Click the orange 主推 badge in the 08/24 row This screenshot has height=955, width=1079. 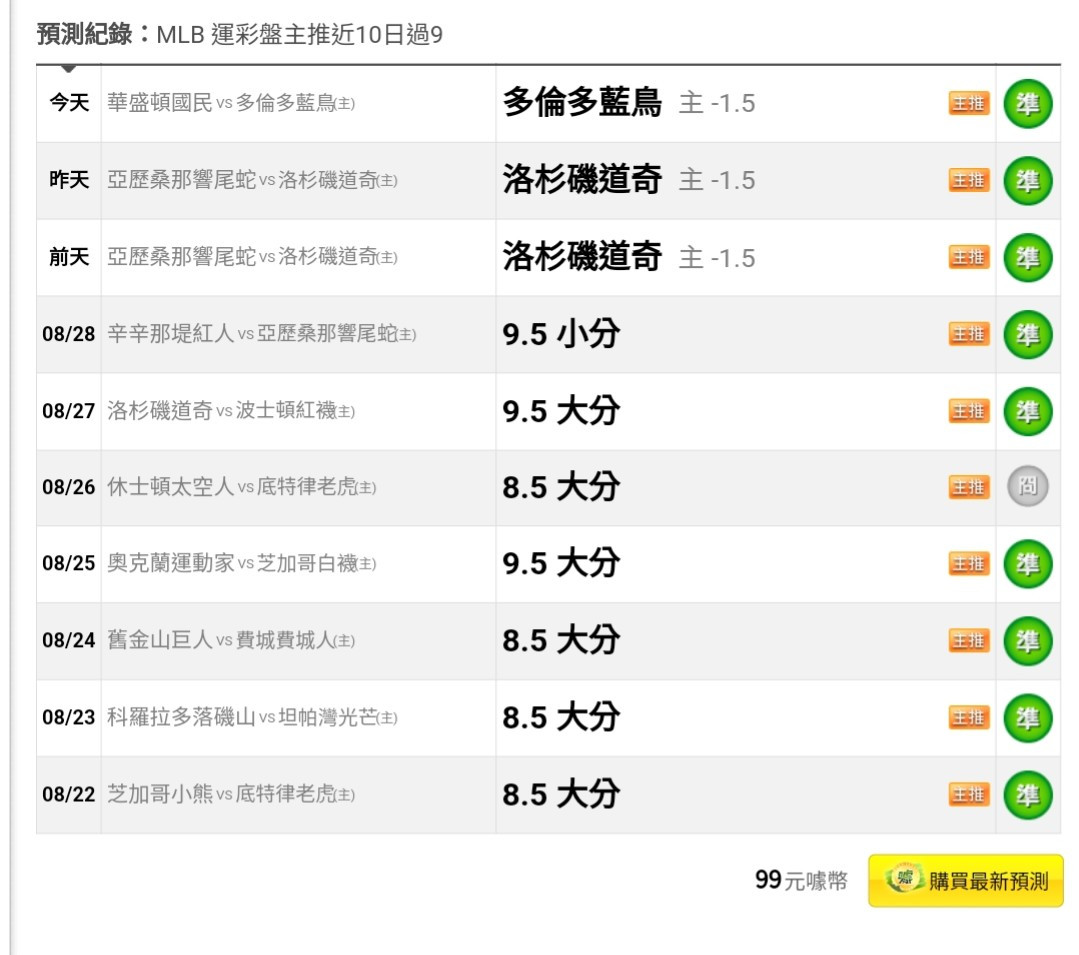coord(969,641)
